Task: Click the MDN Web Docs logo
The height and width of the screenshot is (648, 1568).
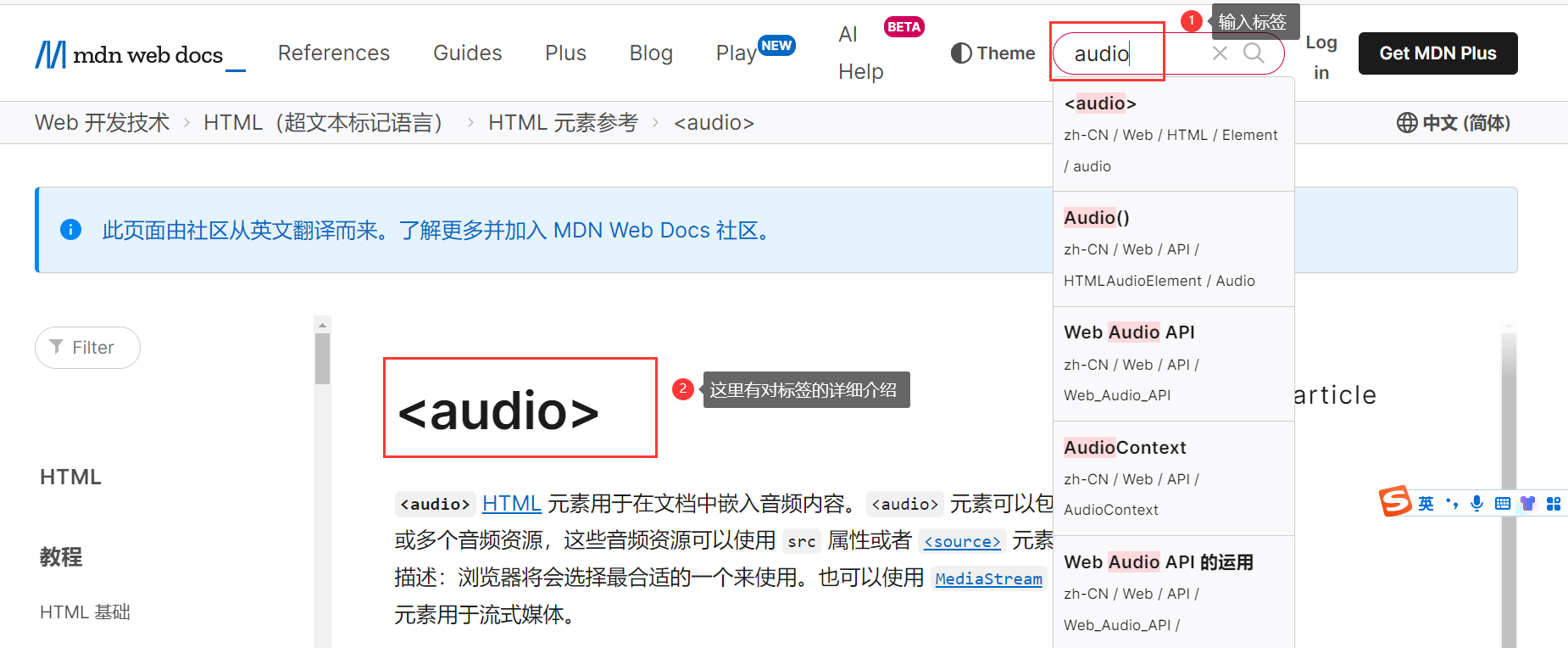Action: [140, 54]
